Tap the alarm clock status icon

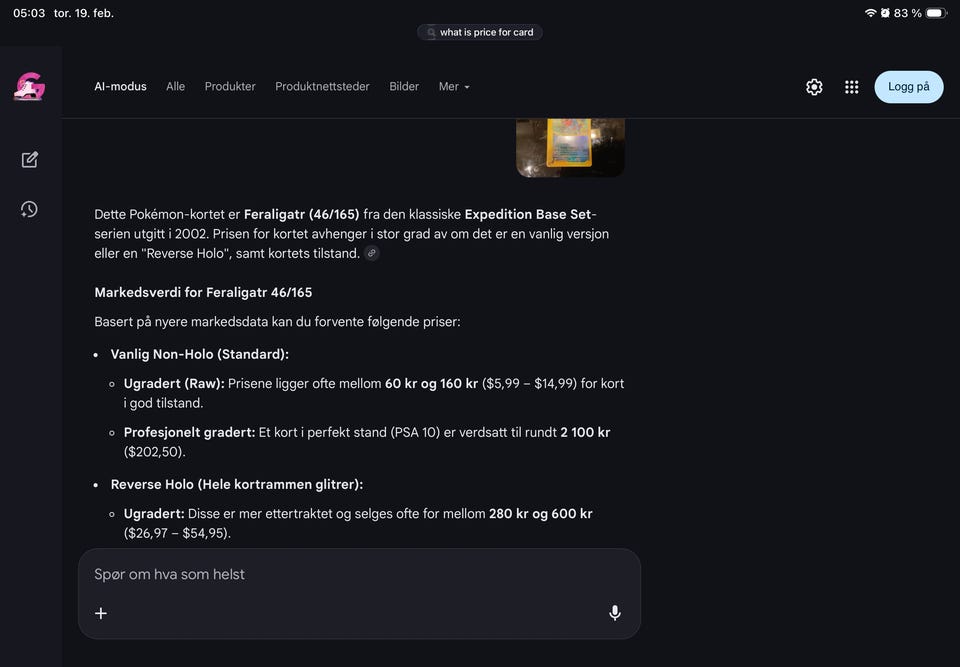pyautogui.click(x=885, y=13)
